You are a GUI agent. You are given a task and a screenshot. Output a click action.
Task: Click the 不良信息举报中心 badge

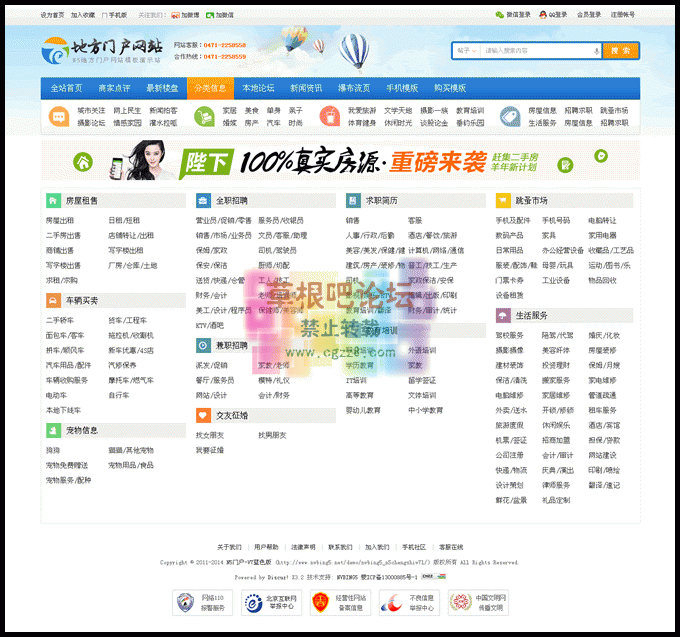tap(409, 603)
